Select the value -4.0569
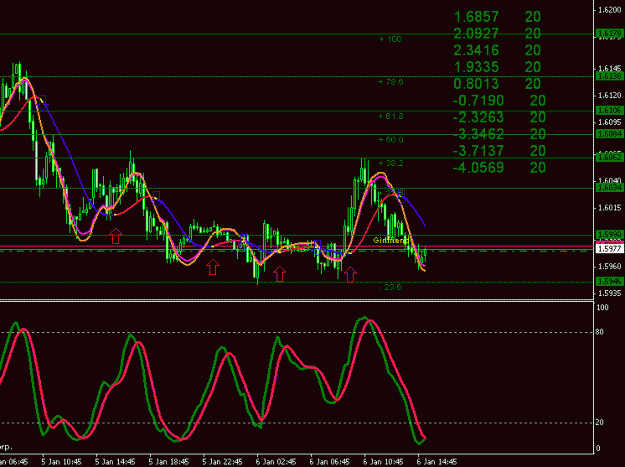Screen dimensions: 625x467 [478, 167]
